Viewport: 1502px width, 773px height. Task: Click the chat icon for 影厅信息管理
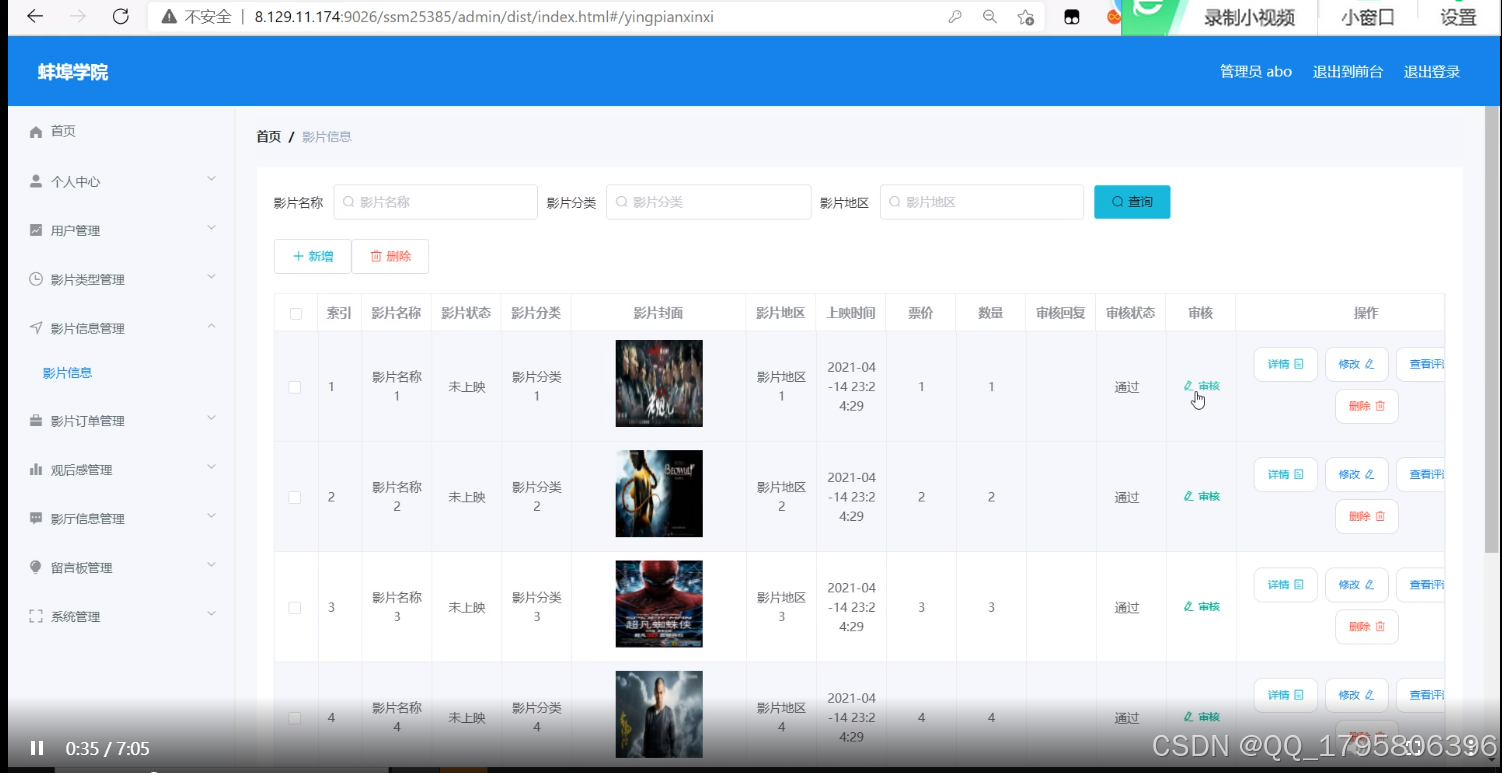[x=36, y=518]
